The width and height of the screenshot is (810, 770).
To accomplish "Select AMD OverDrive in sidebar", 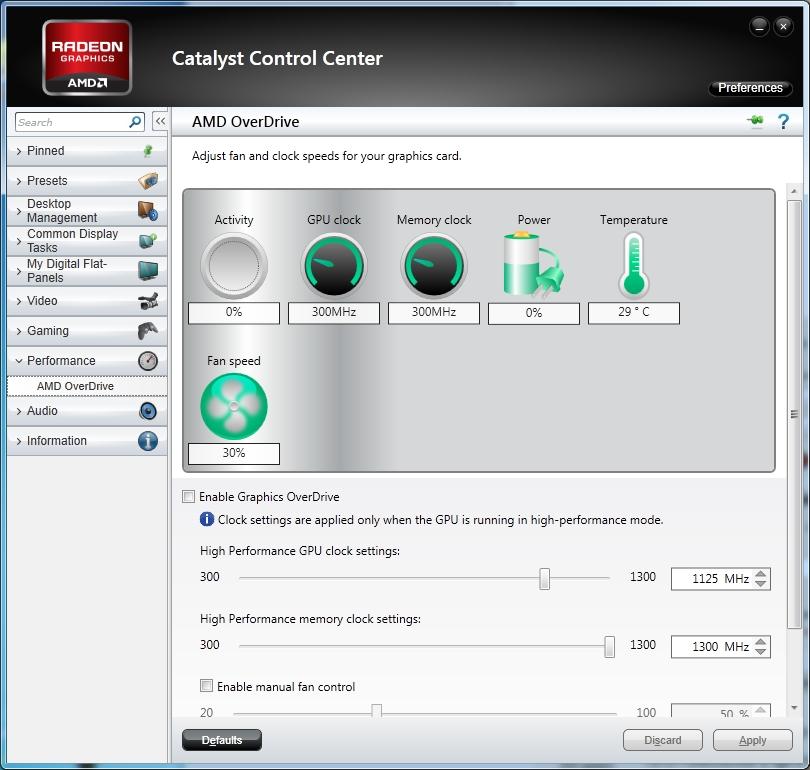I will click(x=87, y=386).
